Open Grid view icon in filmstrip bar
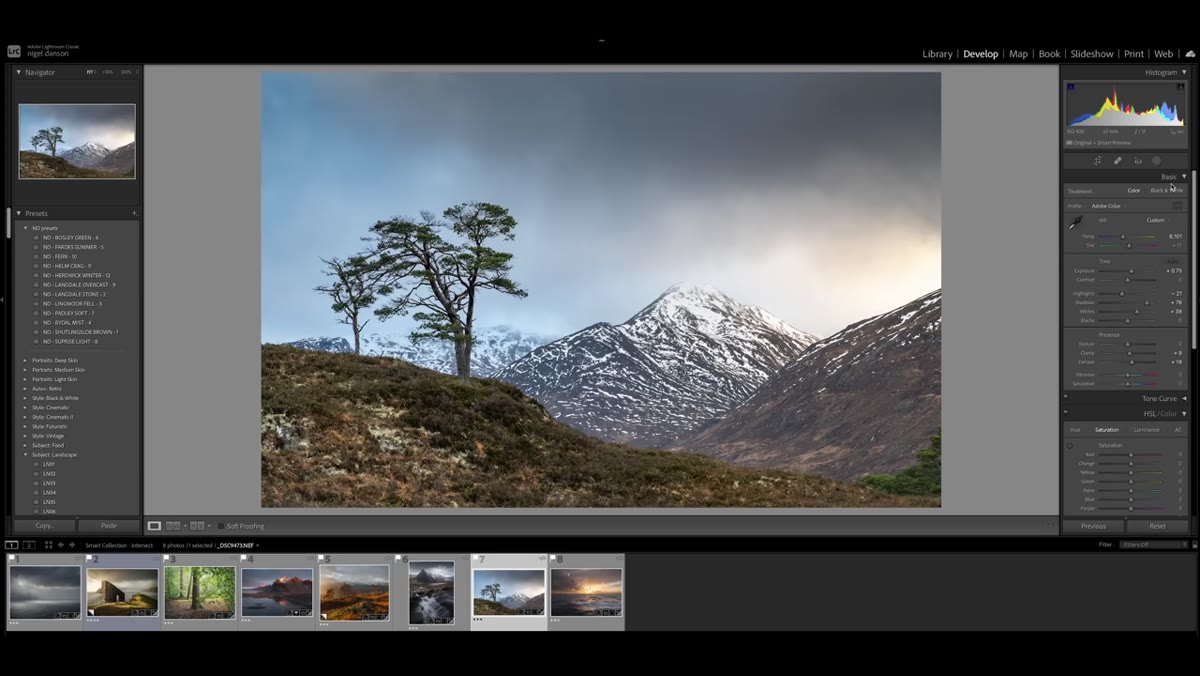Image resolution: width=1200 pixels, height=676 pixels. coord(47,545)
